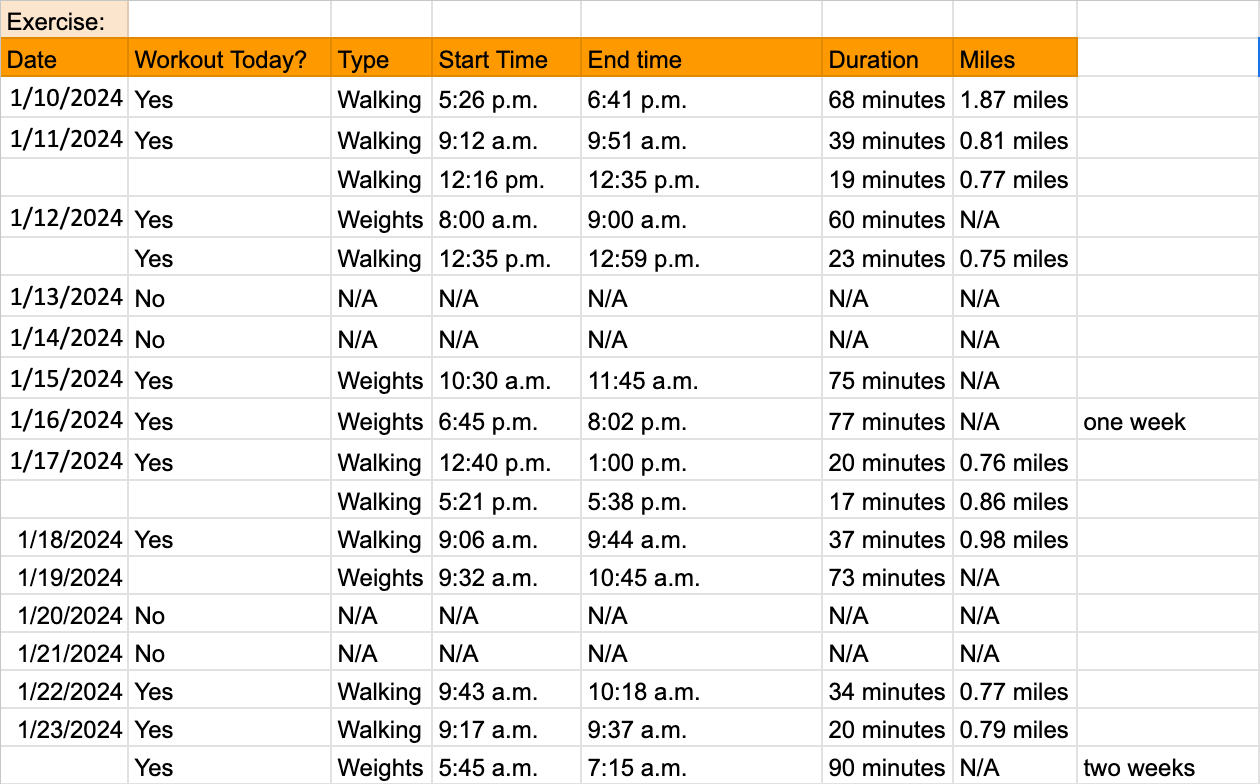1260x784 pixels.
Task: Select the '8:02 p.m.' end time cell
Action: point(702,420)
